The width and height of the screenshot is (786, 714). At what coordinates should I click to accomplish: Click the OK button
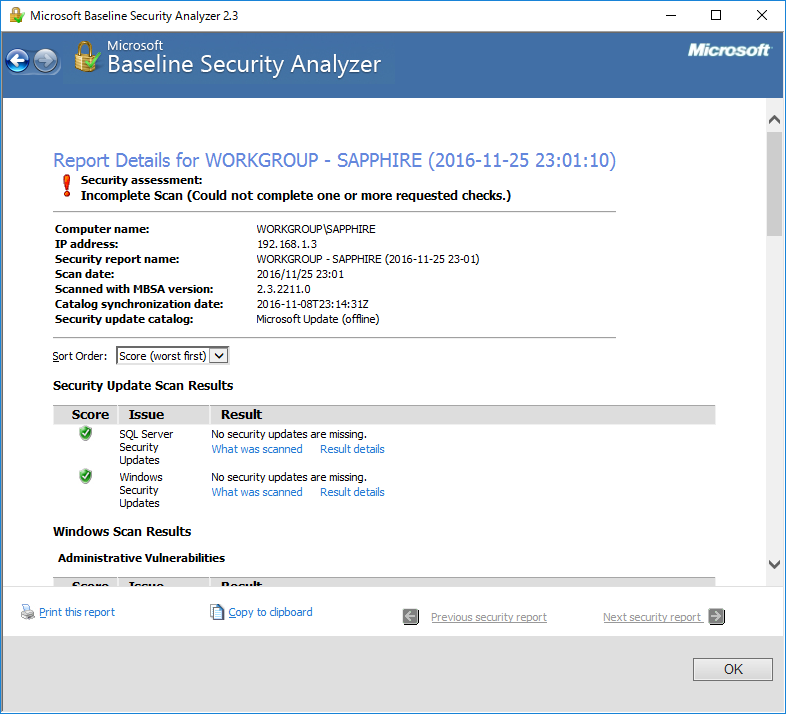(733, 669)
